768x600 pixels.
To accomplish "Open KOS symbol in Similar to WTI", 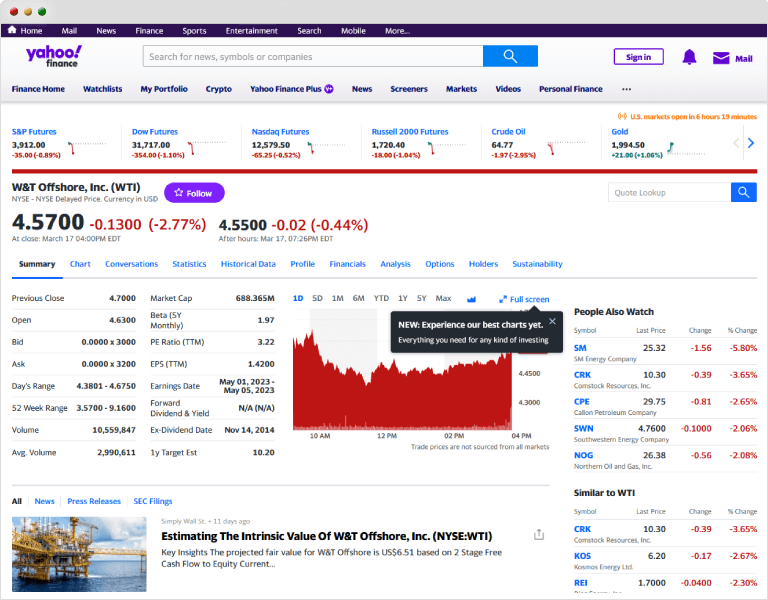I will coord(582,556).
